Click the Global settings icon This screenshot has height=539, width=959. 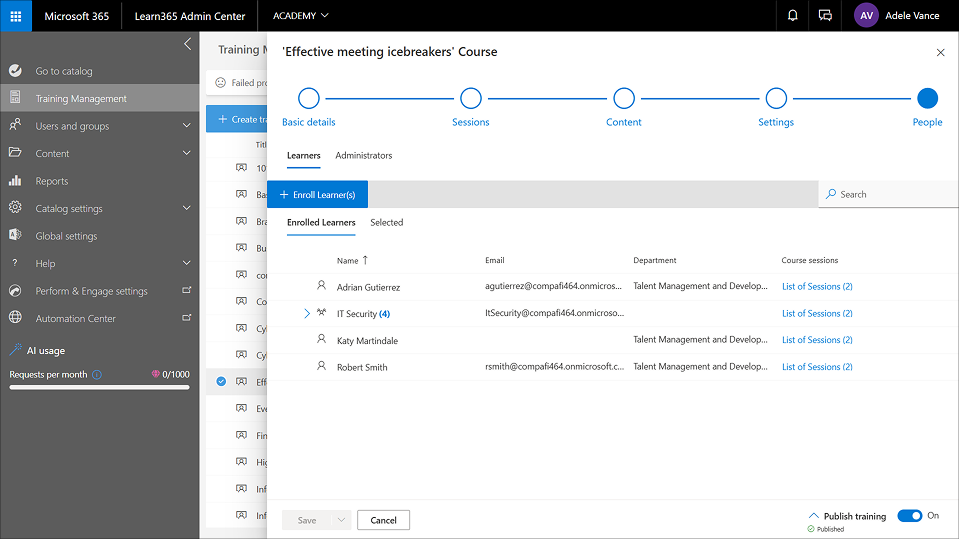pyautogui.click(x=15, y=235)
